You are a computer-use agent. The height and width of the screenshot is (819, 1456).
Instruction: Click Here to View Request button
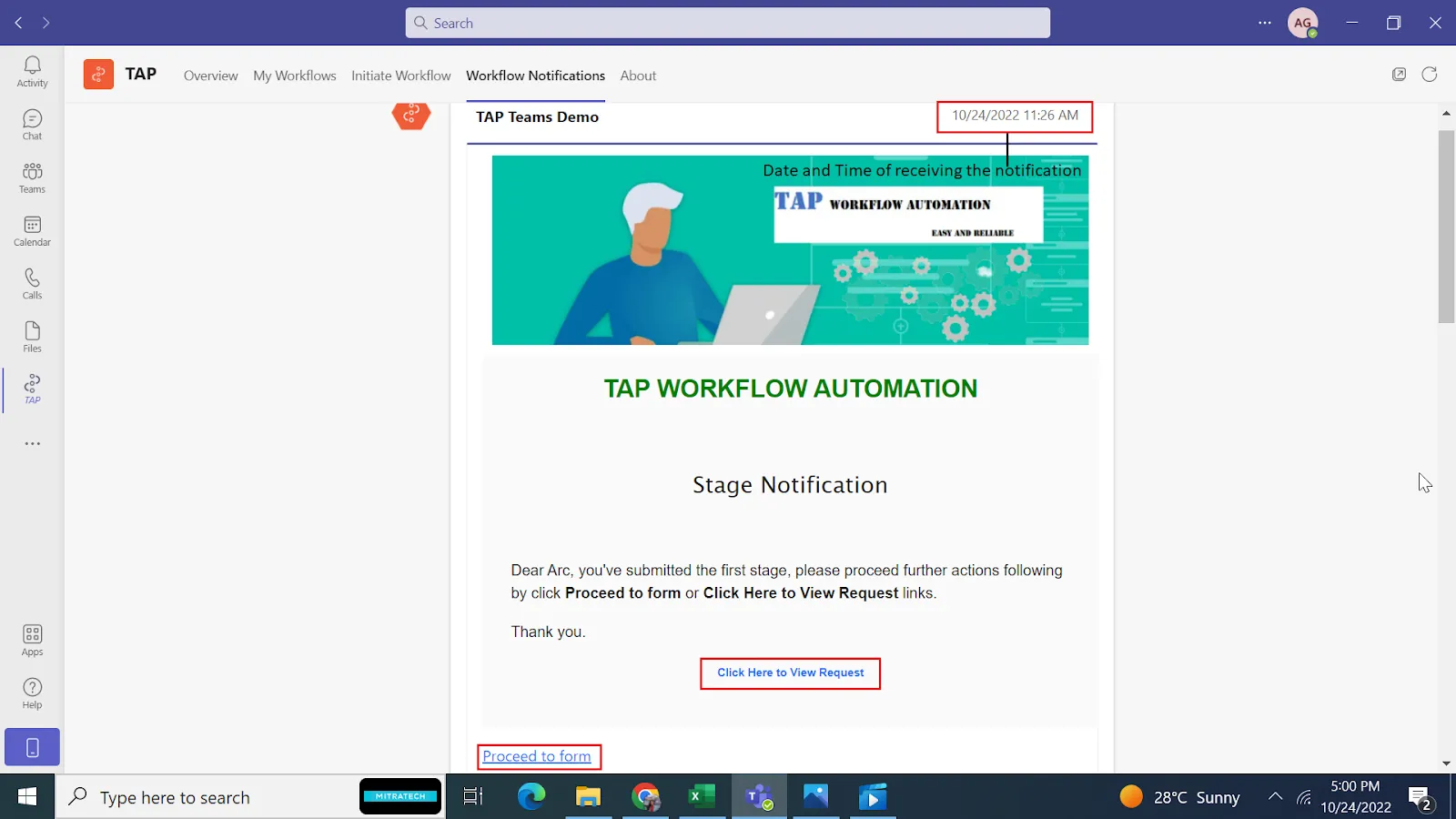point(790,672)
